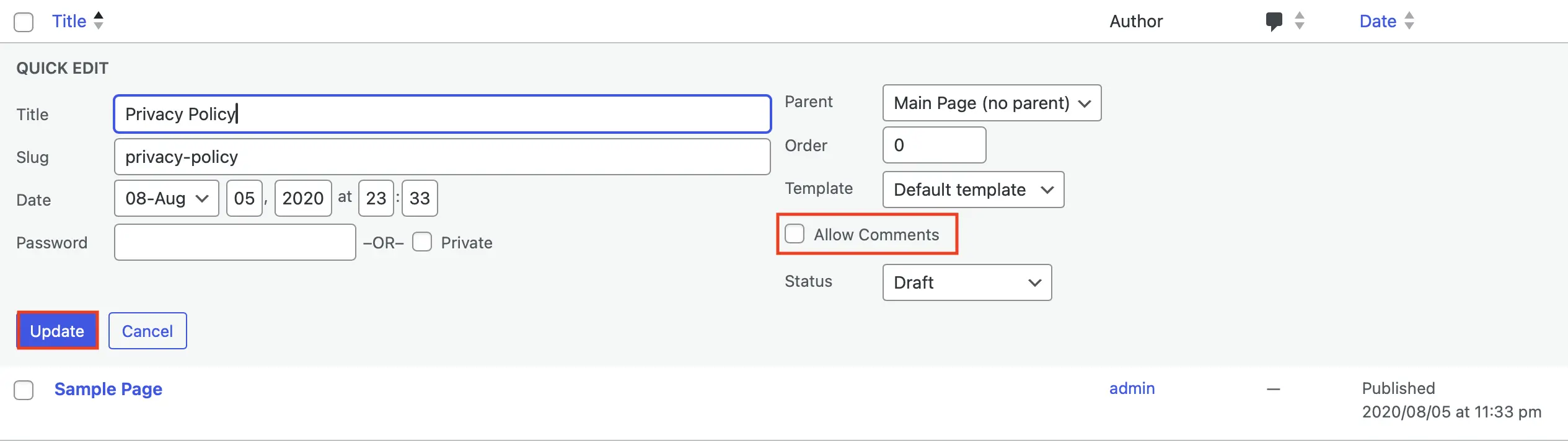Viewport: 1568px width, 441px height.
Task: Click the Author column header
Action: 1136,20
